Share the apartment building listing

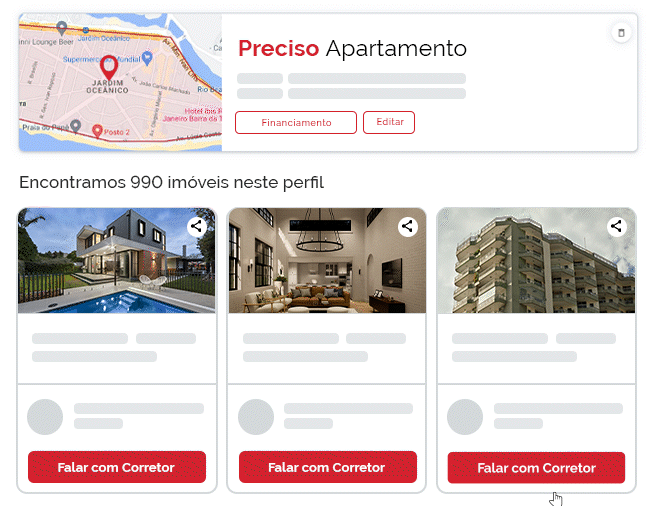pos(616,227)
